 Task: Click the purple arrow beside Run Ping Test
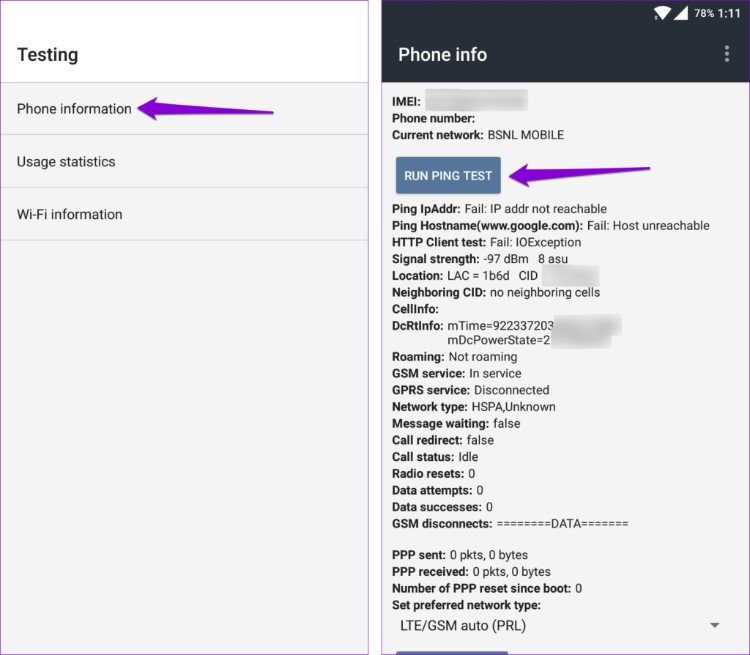580,174
